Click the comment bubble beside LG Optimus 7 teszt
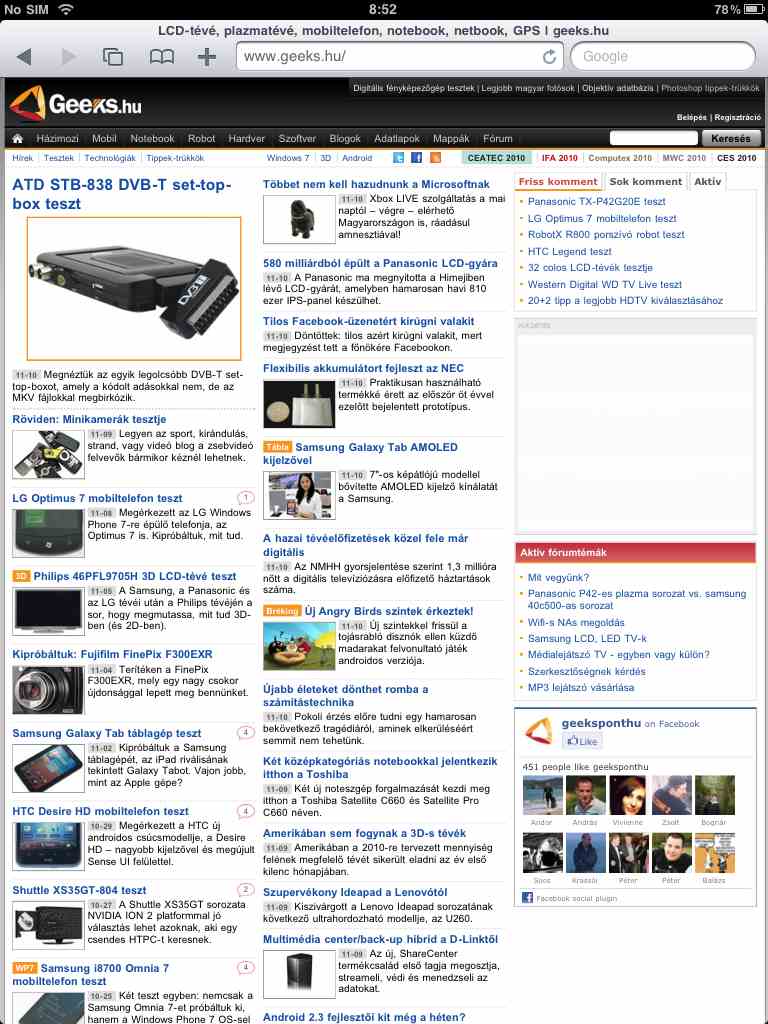This screenshot has width=768, height=1024. pos(245,498)
